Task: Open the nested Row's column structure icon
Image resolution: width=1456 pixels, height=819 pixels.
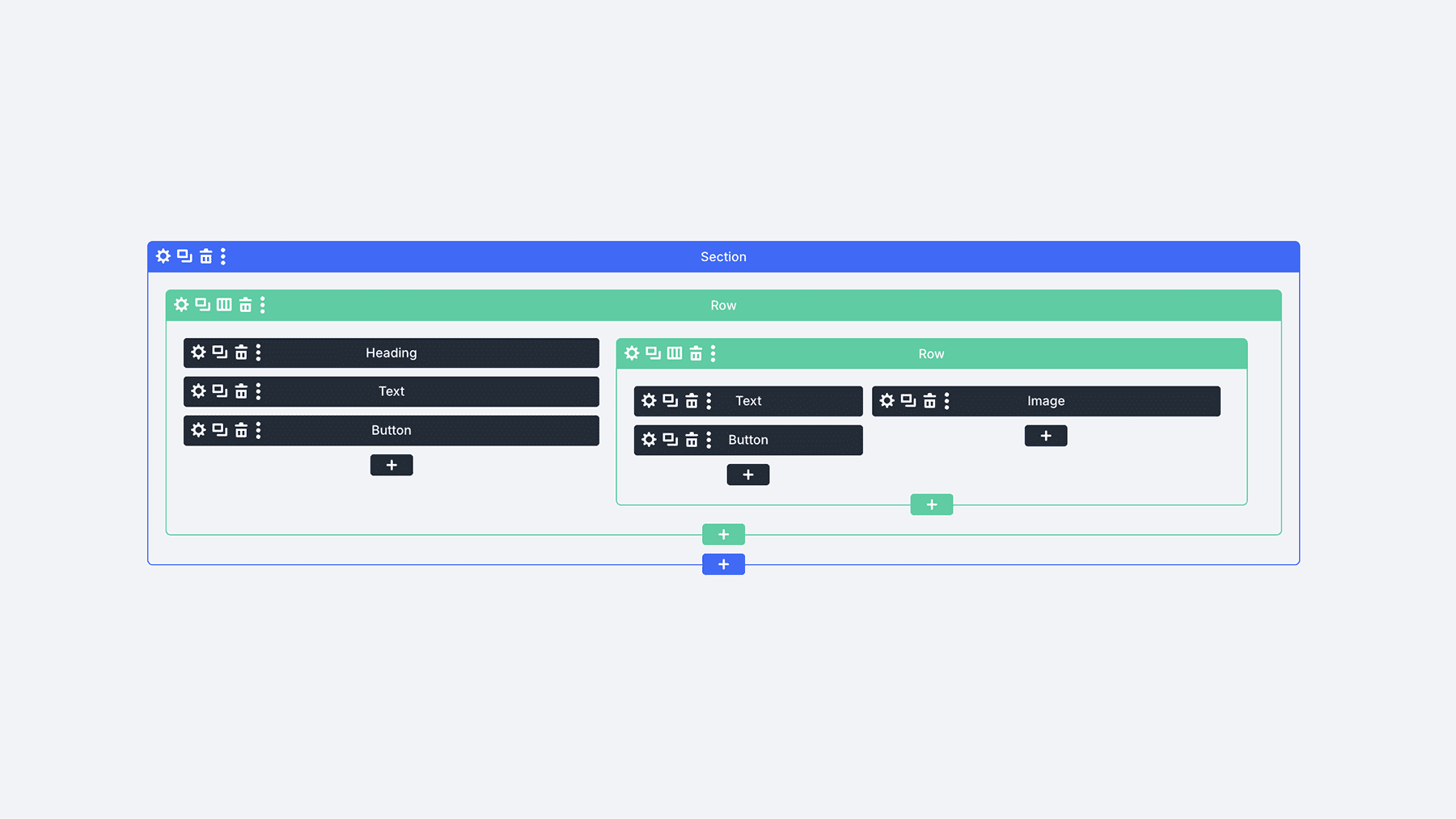Action: (674, 353)
